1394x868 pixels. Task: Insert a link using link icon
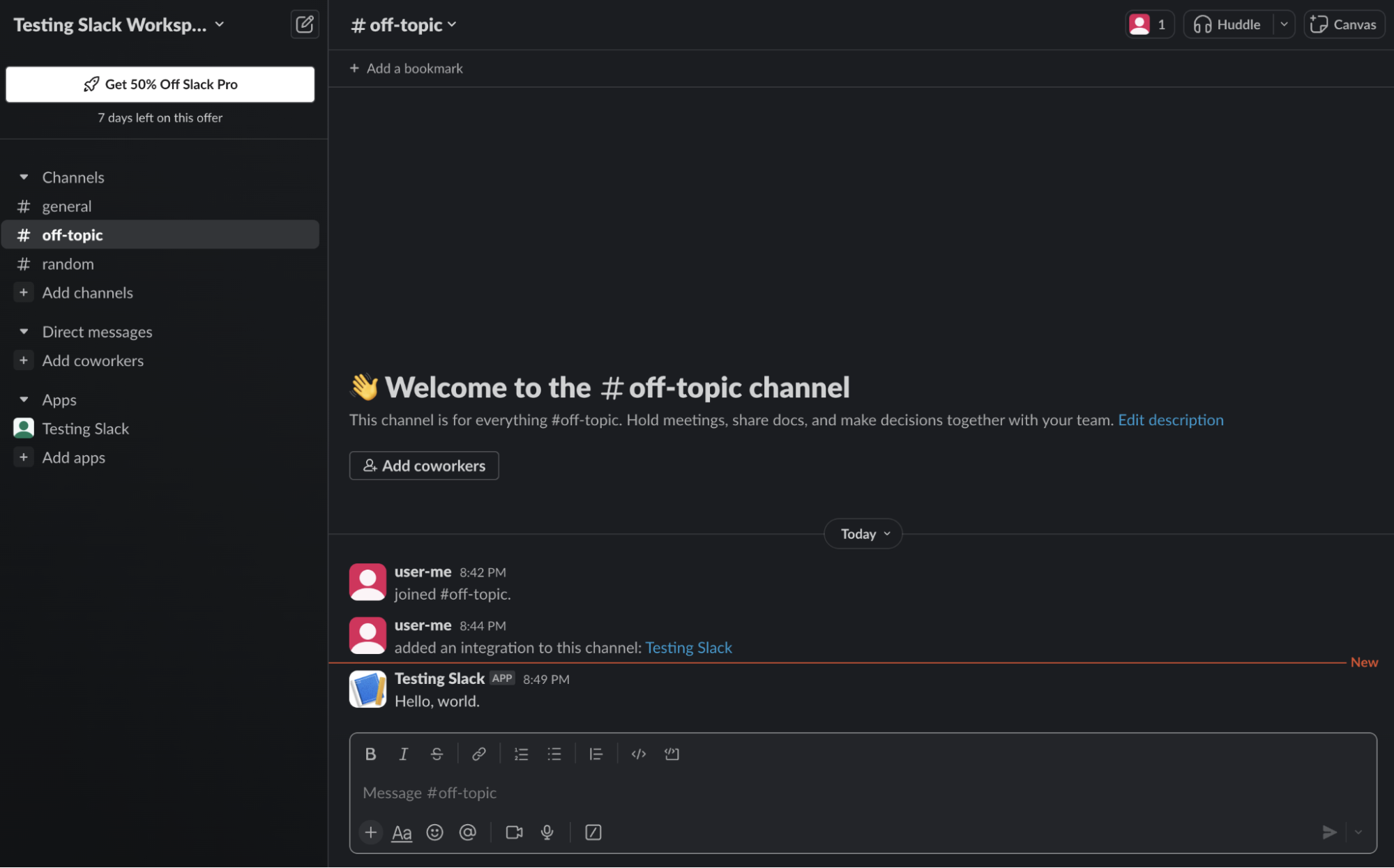(x=478, y=754)
